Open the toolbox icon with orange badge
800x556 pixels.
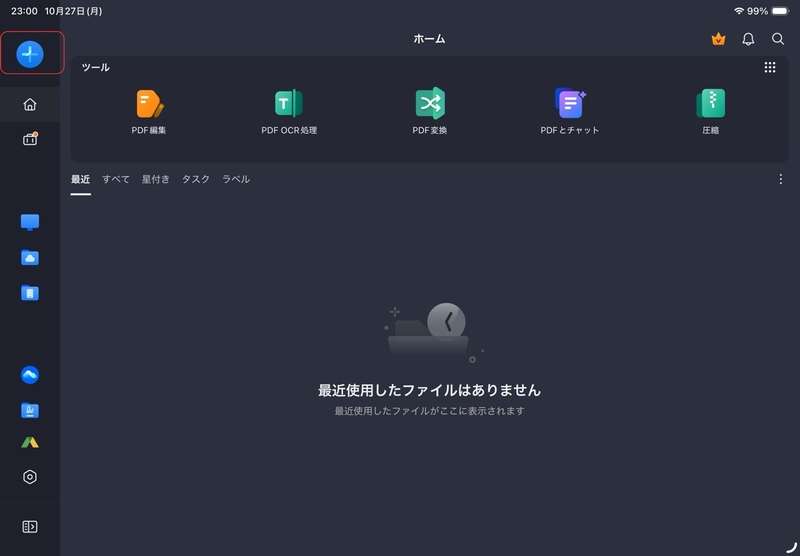point(30,139)
